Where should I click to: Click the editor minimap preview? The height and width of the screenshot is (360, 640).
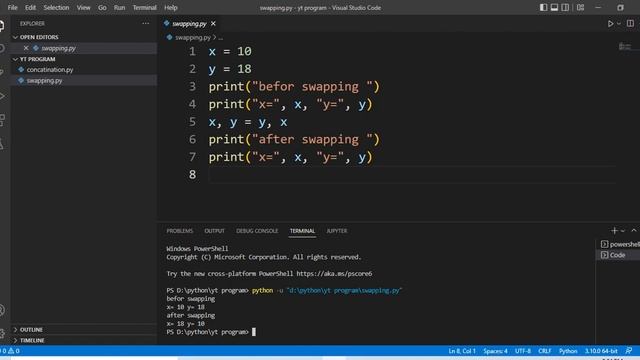[624, 47]
